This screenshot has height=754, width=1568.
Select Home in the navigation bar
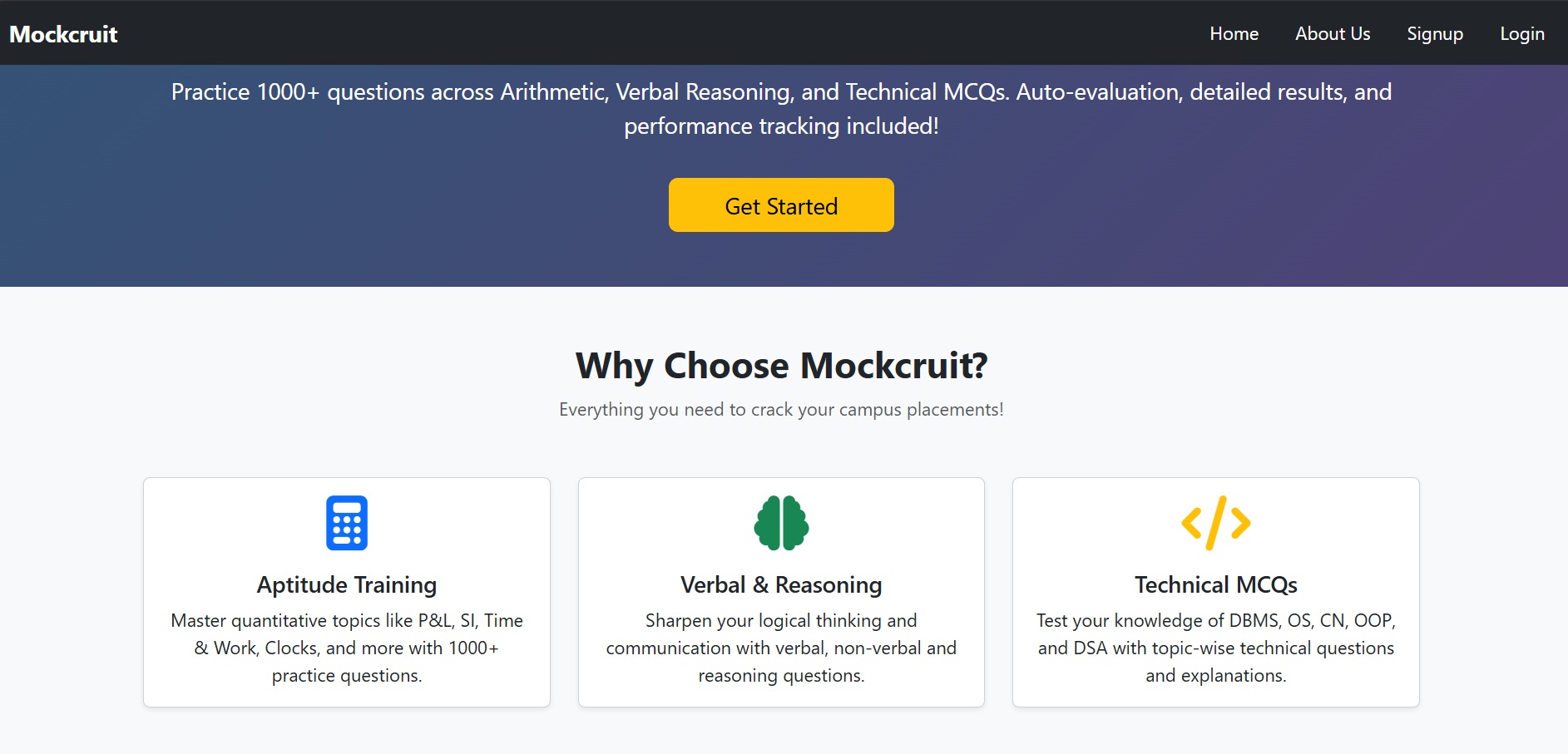point(1234,33)
